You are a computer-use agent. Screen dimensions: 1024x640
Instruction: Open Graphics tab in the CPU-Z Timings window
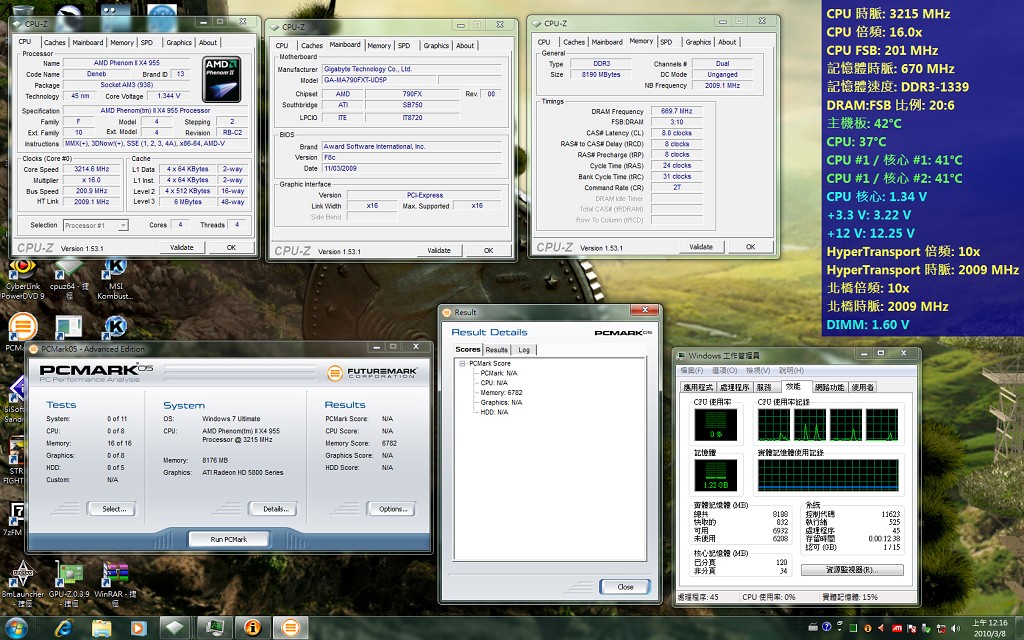pos(698,42)
